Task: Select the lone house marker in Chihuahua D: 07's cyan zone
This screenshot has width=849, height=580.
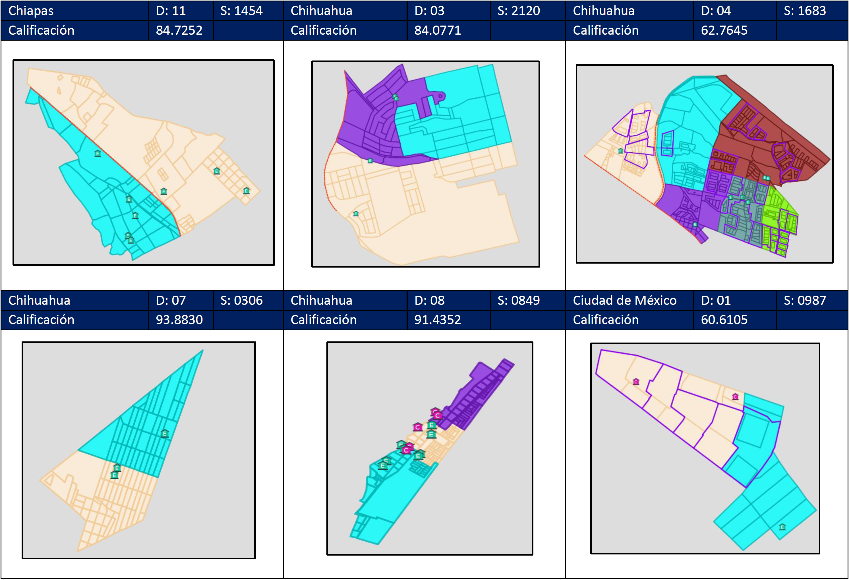Action: [165, 433]
